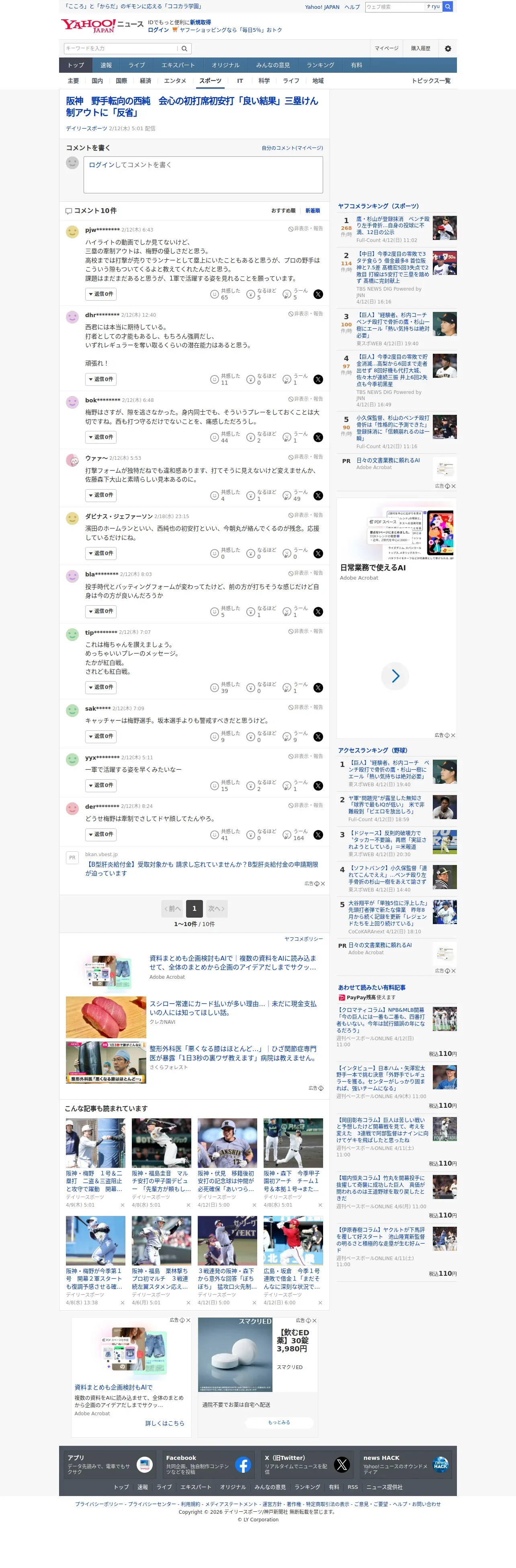
Task: Select the みんなの意見 tab
Action: point(272,65)
